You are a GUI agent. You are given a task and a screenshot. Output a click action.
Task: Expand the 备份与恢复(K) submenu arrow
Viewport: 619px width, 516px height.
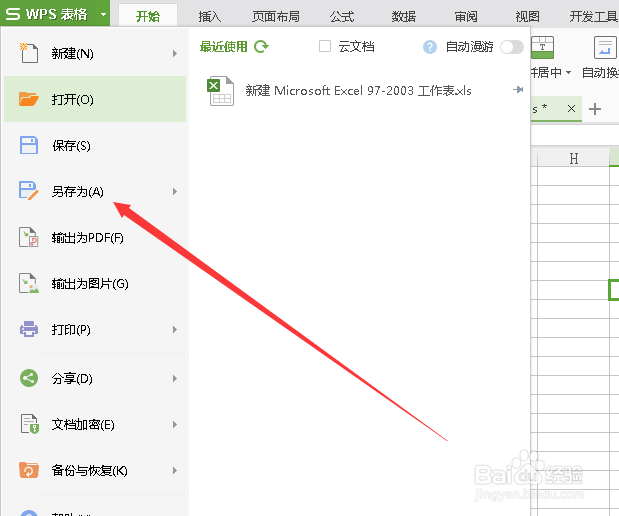pyautogui.click(x=175, y=470)
